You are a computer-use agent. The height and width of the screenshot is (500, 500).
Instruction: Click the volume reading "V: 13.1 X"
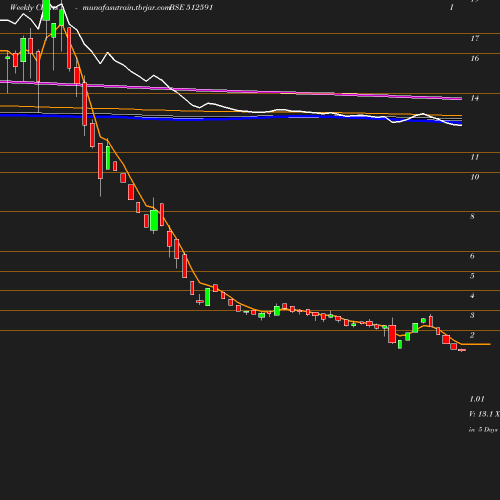click(484, 414)
